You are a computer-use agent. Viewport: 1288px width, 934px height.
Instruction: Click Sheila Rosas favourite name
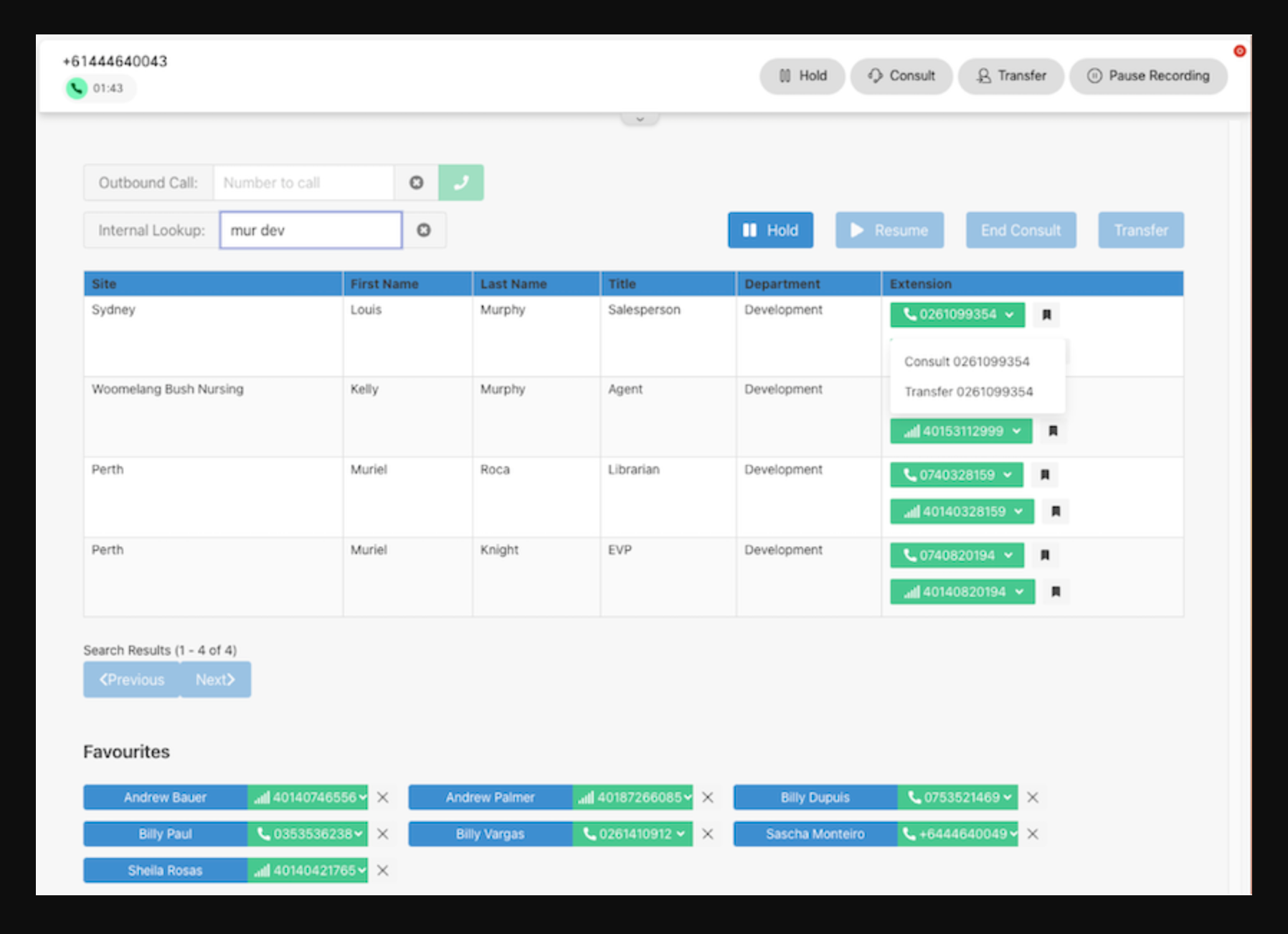[x=166, y=871]
